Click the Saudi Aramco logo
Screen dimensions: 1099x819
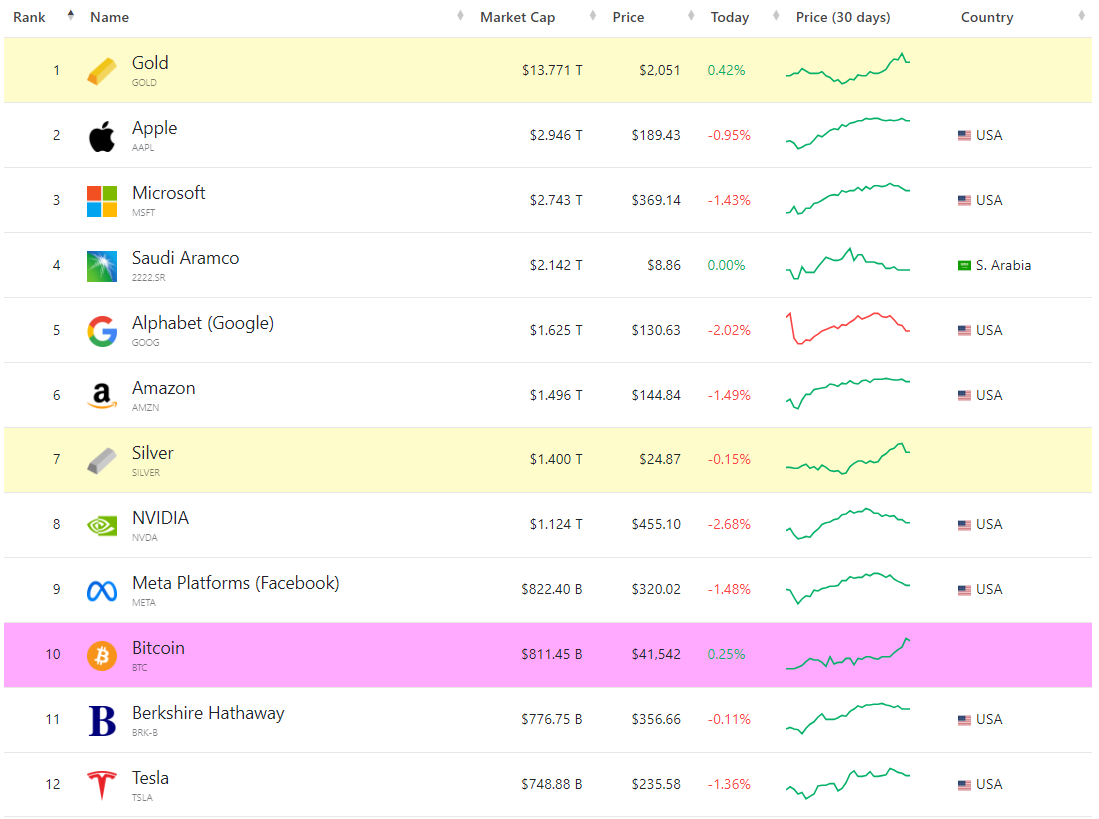coord(102,266)
